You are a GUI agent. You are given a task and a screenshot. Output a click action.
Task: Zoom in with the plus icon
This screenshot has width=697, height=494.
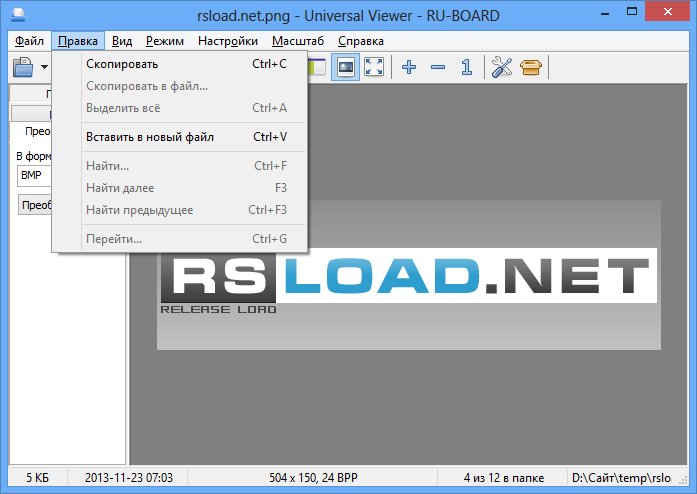pyautogui.click(x=409, y=68)
